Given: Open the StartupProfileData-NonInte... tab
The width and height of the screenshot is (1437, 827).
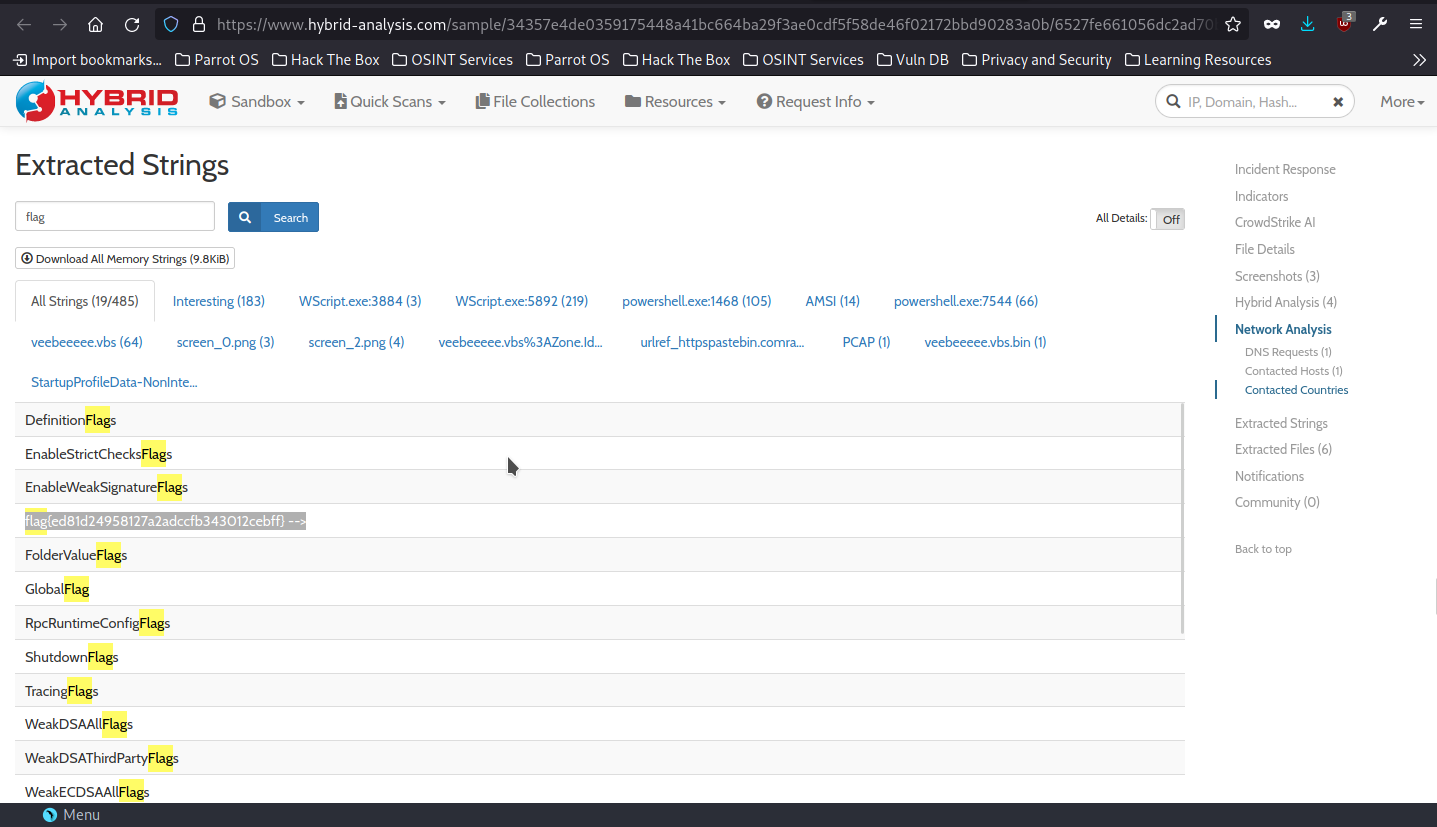Looking at the screenshot, I should (x=114, y=382).
